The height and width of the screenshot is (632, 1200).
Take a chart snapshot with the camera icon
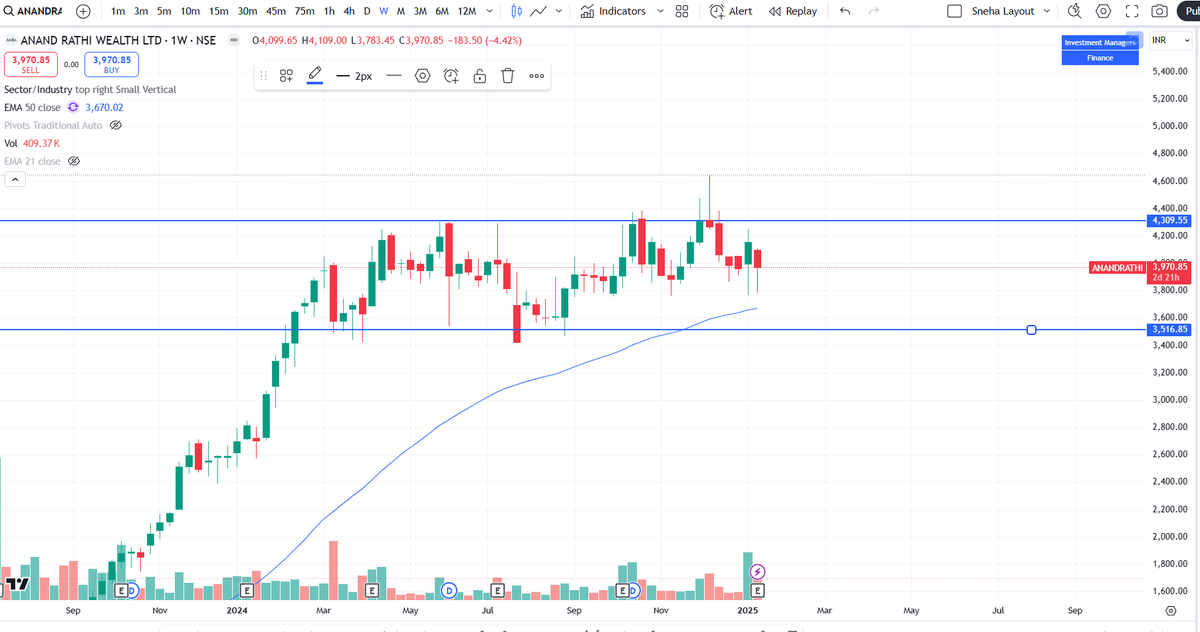[x=1159, y=11]
